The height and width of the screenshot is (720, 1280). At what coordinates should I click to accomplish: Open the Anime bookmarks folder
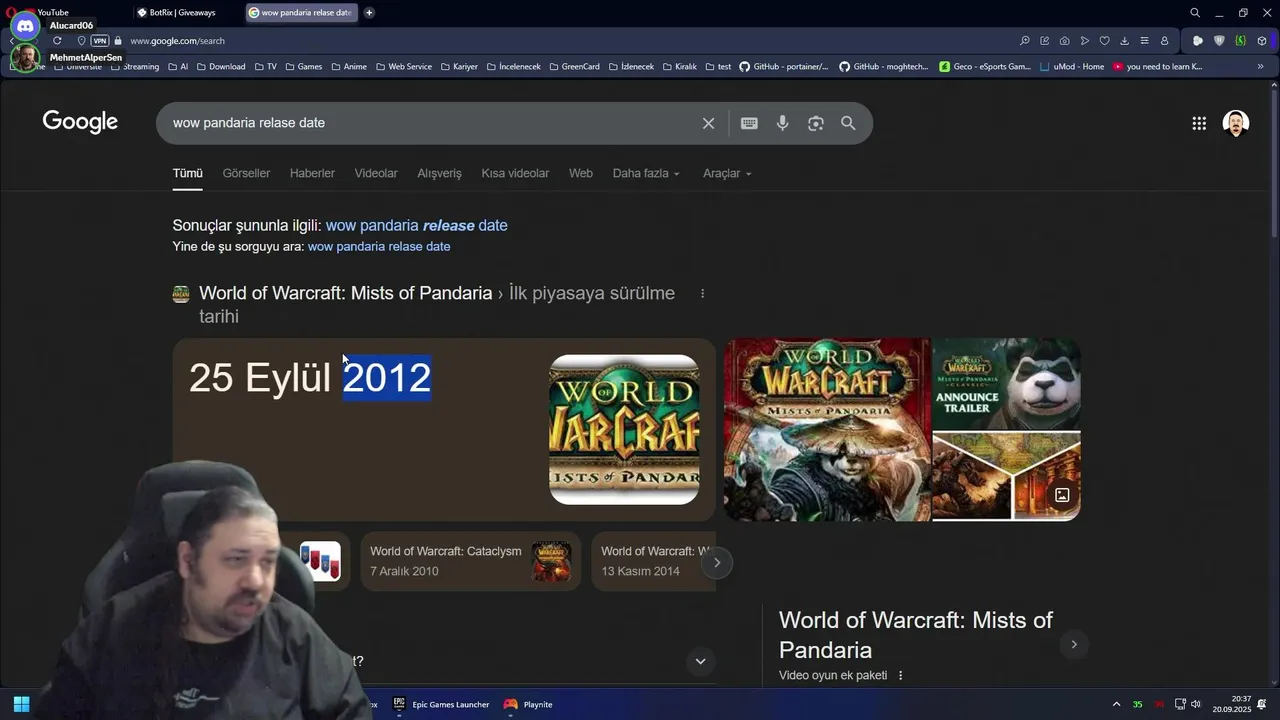click(349, 67)
